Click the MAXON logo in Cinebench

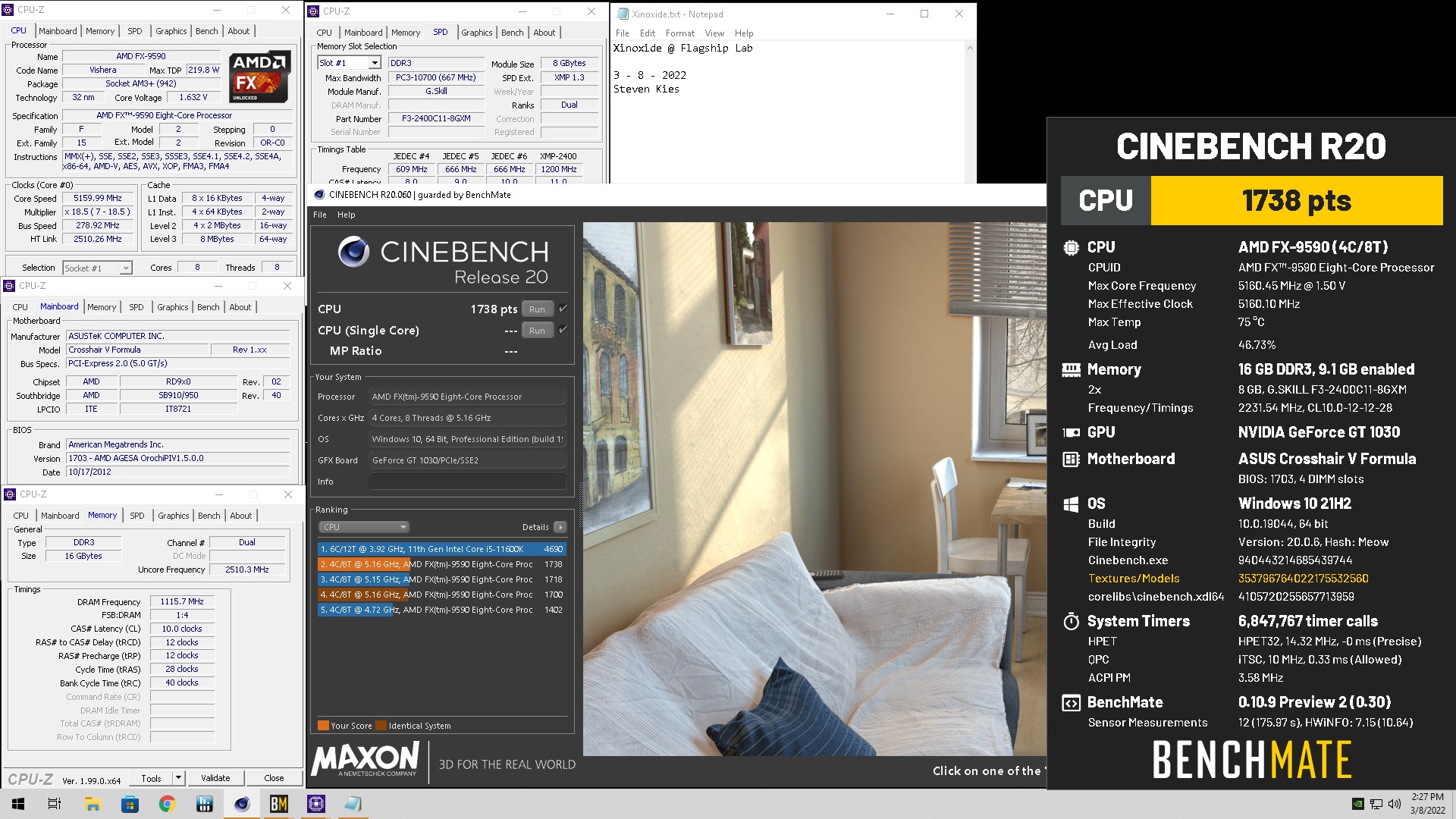click(x=365, y=759)
